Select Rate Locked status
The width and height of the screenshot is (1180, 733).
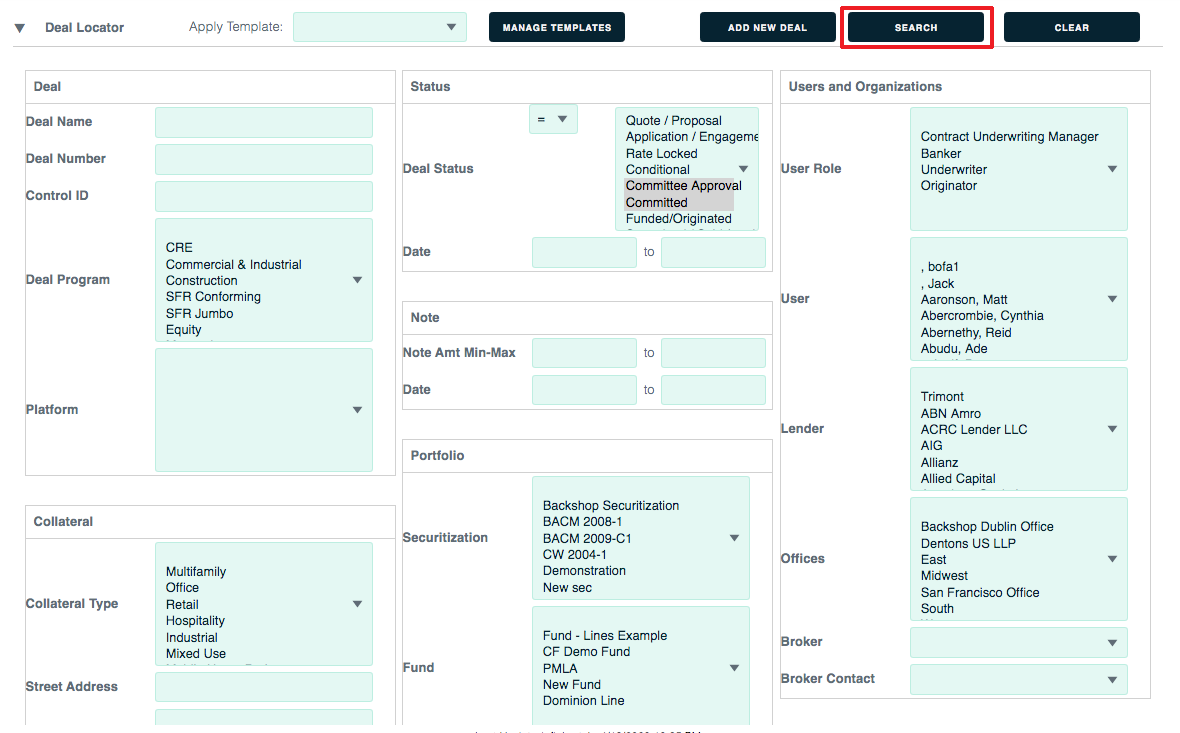tap(661, 154)
